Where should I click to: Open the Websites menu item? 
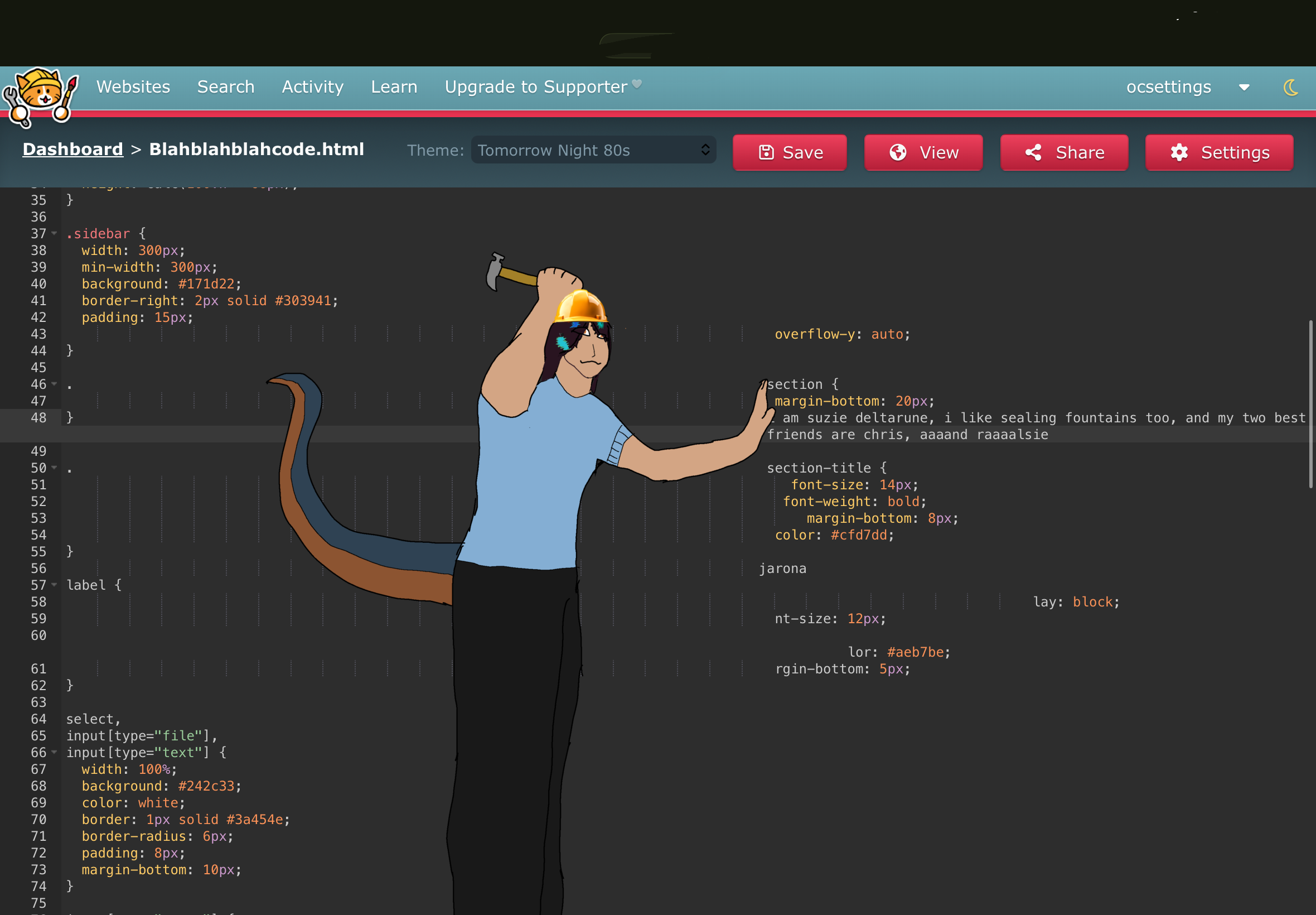pyautogui.click(x=133, y=86)
